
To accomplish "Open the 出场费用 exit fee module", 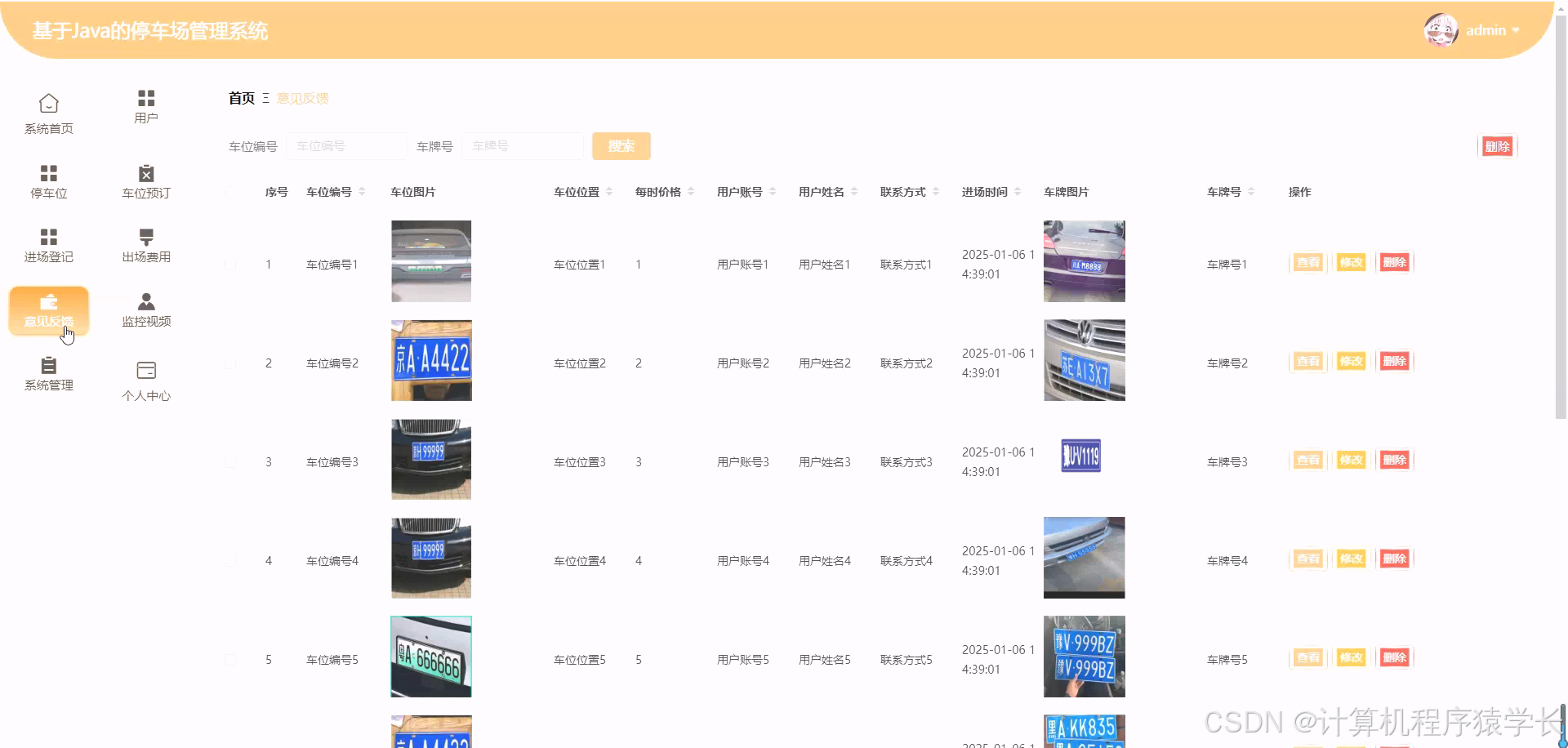I will coord(145,243).
